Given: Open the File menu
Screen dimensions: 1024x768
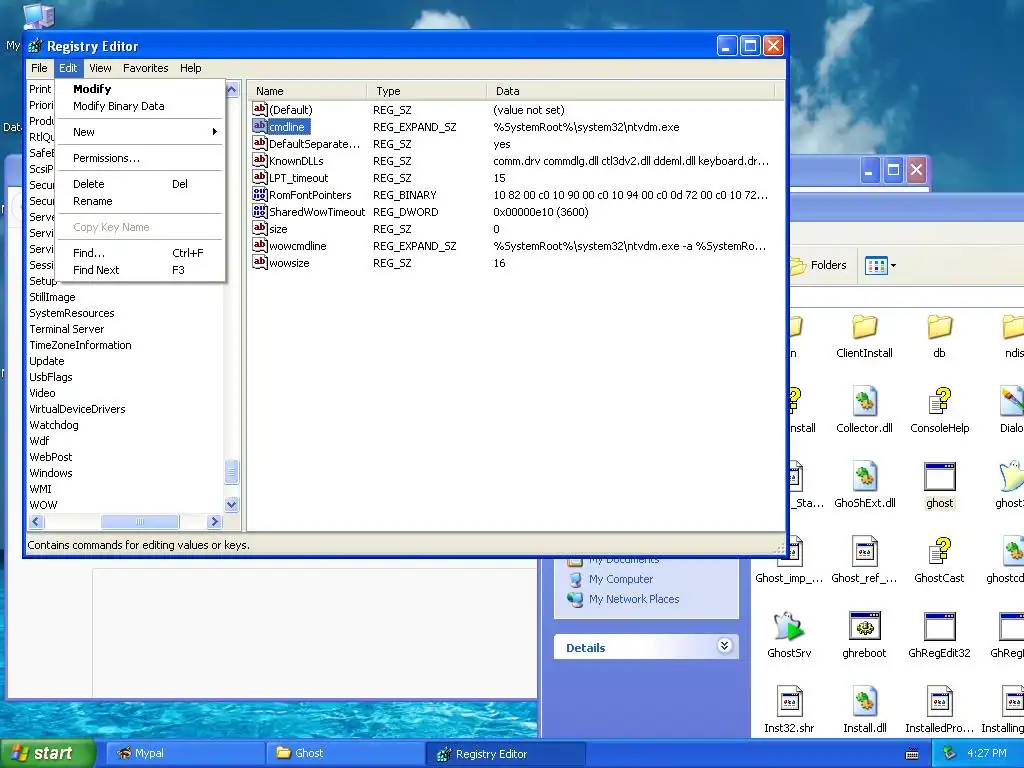Looking at the screenshot, I should point(39,68).
